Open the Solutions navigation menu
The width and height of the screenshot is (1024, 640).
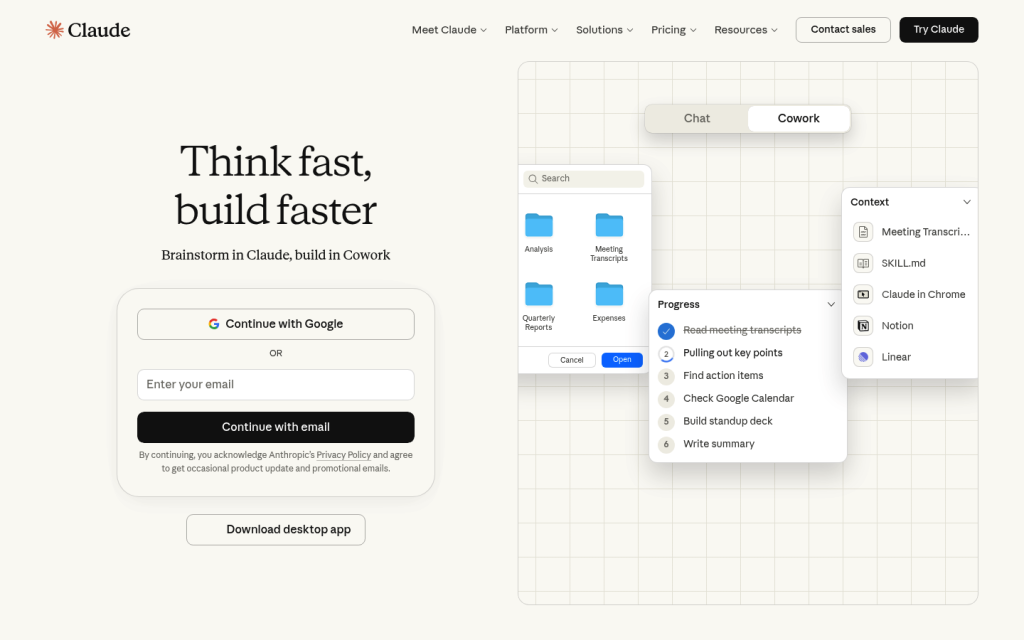pyautogui.click(x=604, y=30)
